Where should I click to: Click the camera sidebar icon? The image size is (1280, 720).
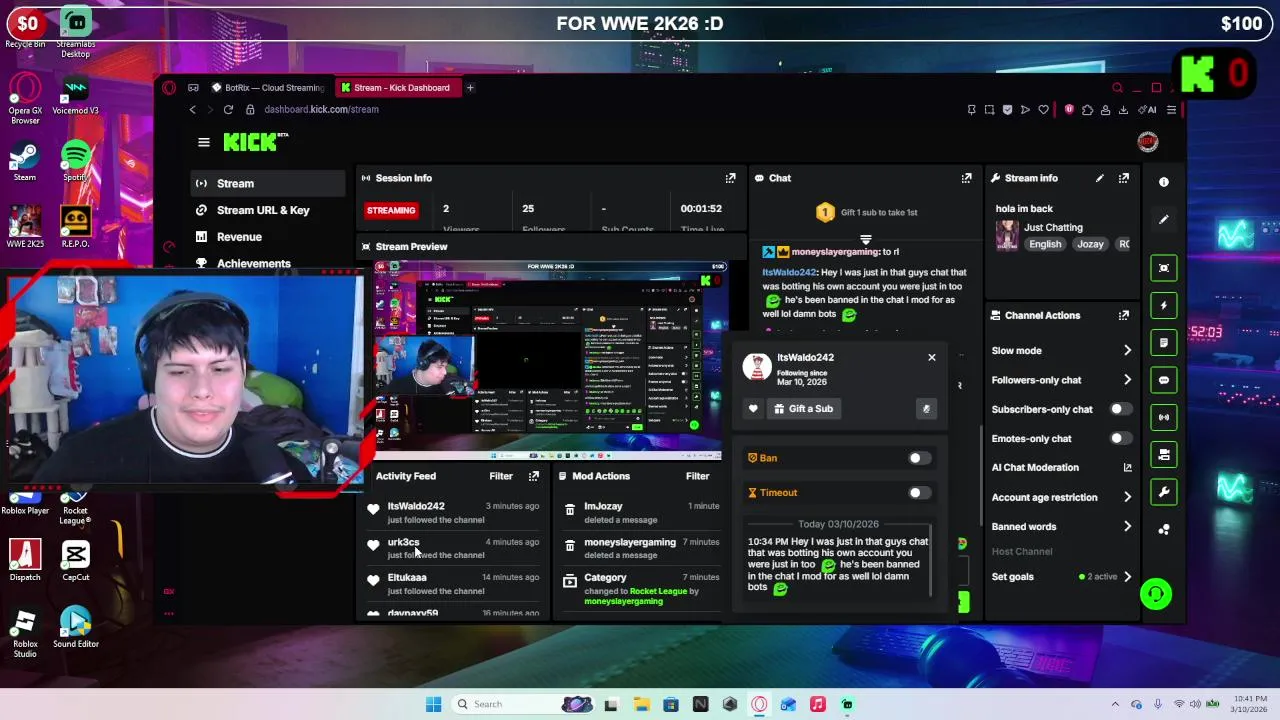(1163, 454)
